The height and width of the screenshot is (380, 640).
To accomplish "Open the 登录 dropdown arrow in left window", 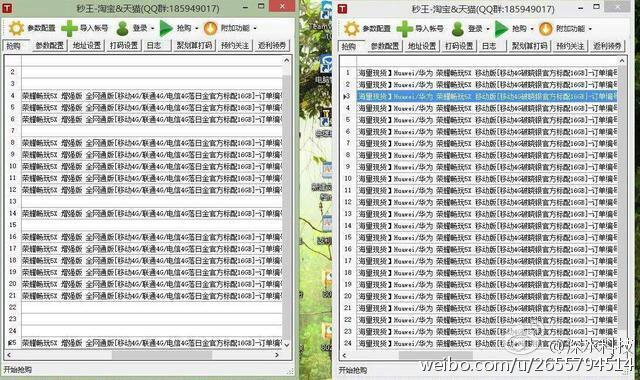I will (x=153, y=29).
